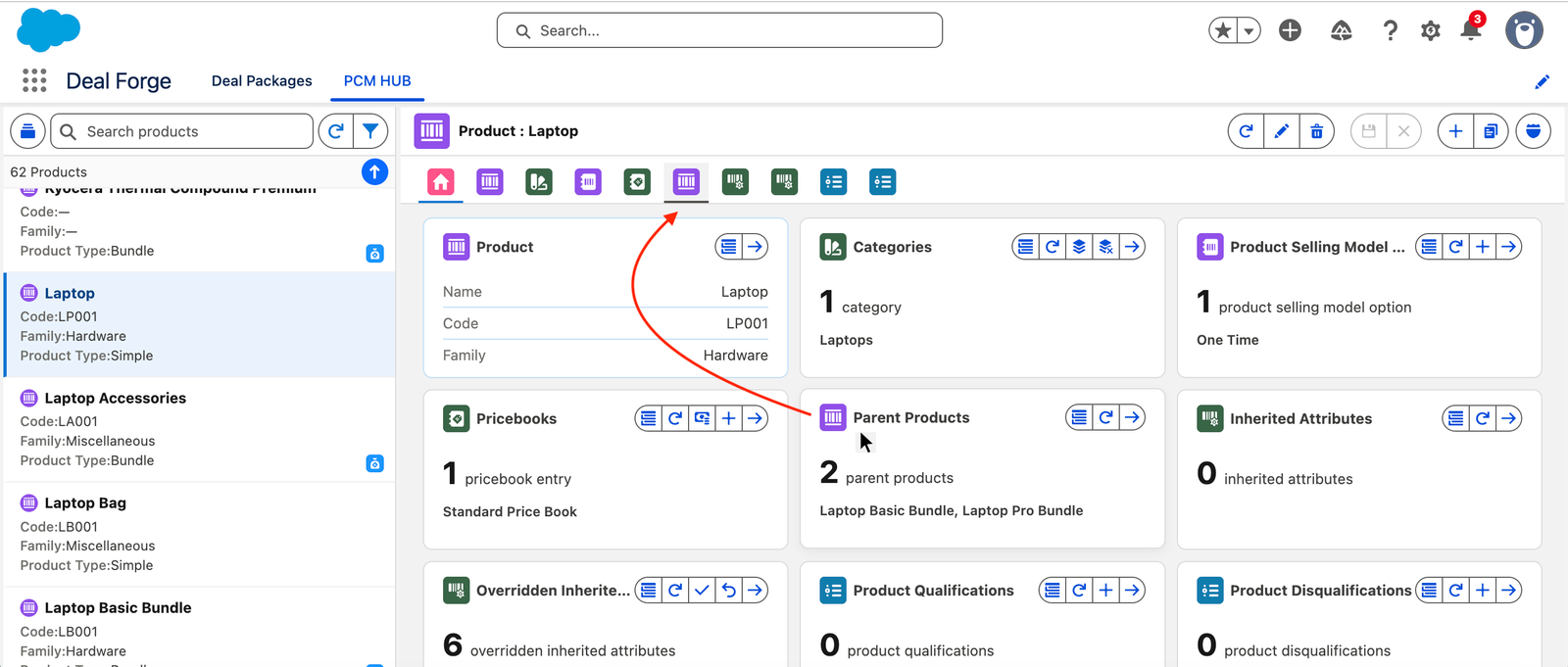Screen dimensions: 1568x667
Task: Open the Product Selling Model tab icon
Action: point(588,181)
